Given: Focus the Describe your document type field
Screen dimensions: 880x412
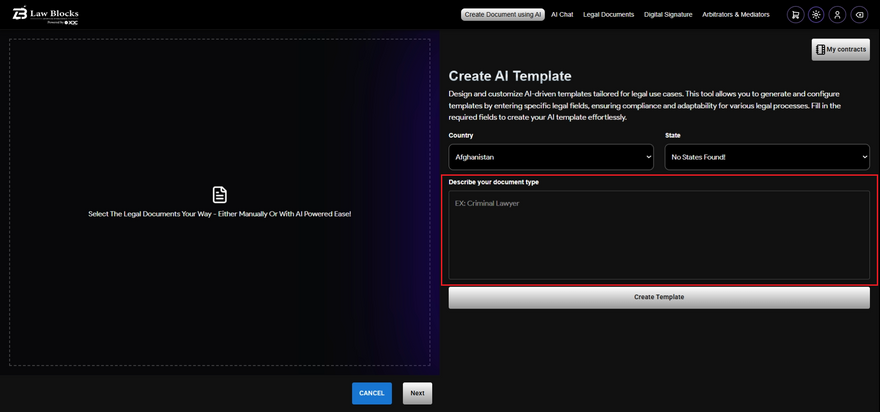Looking at the screenshot, I should pos(658,235).
